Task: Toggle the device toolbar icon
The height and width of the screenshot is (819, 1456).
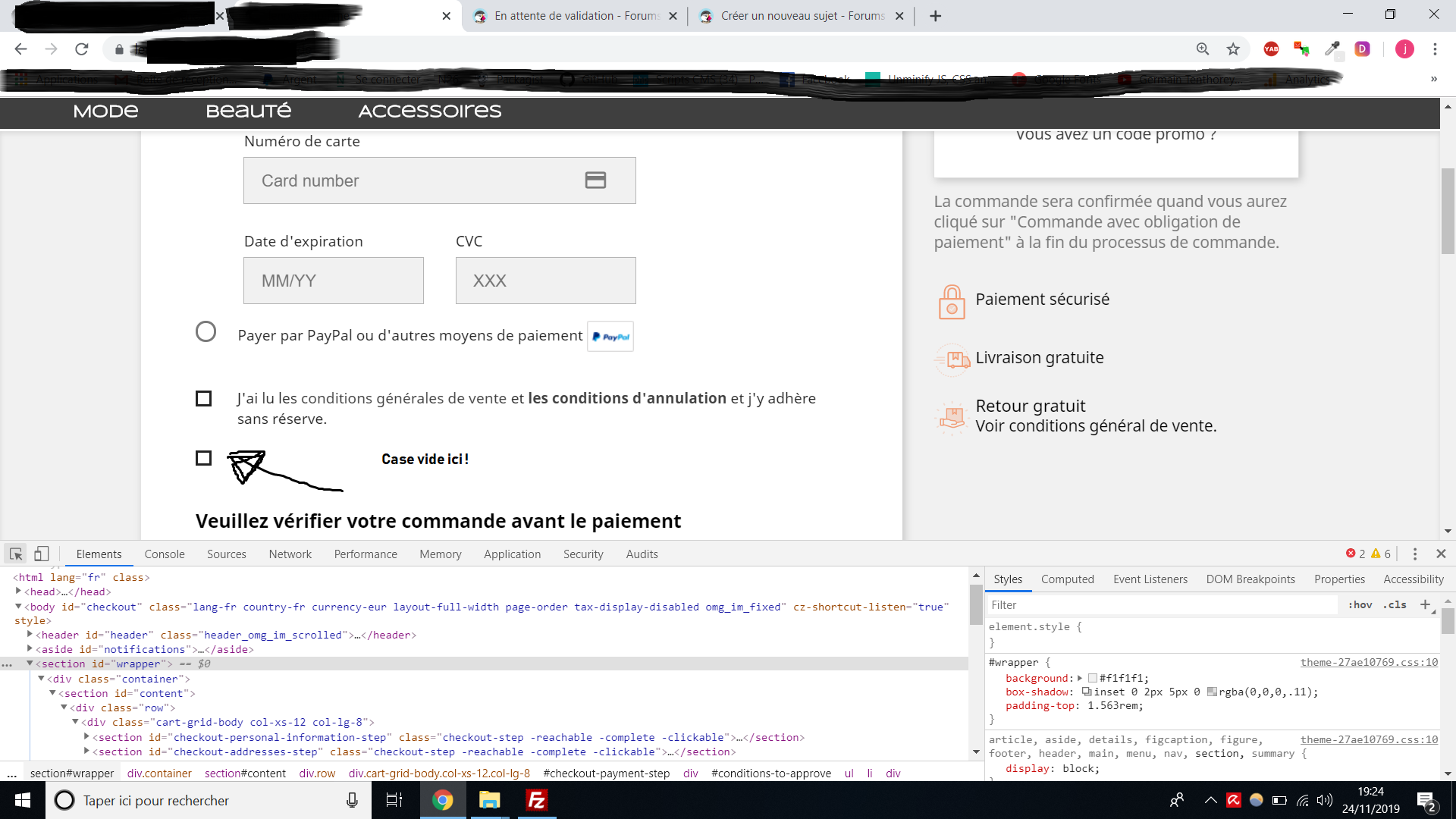Action: coord(42,554)
